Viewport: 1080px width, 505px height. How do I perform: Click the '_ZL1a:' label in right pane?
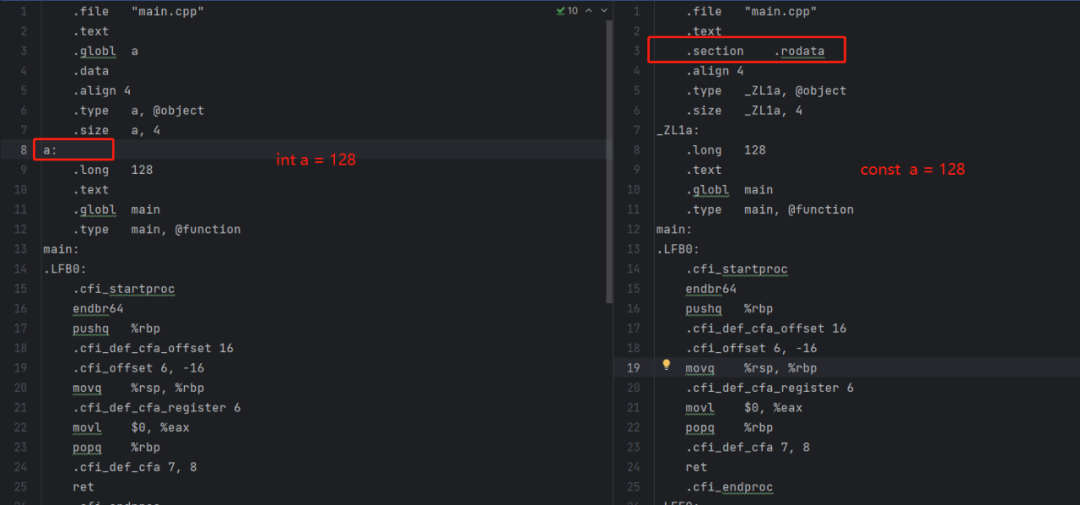(678, 130)
